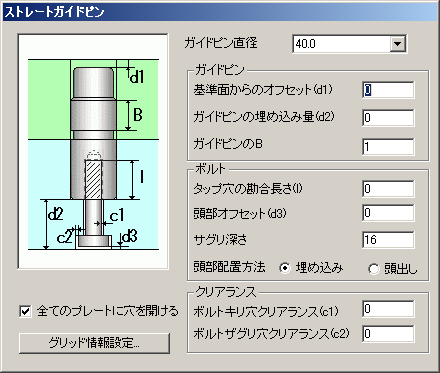Image resolution: width=440 pixels, height=373 pixels.
Task: Focus the 頭部オフセット(d3) input field
Action: [388, 213]
